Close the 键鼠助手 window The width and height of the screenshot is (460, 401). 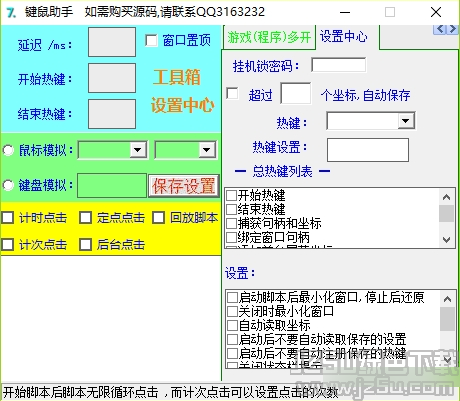(436, 12)
